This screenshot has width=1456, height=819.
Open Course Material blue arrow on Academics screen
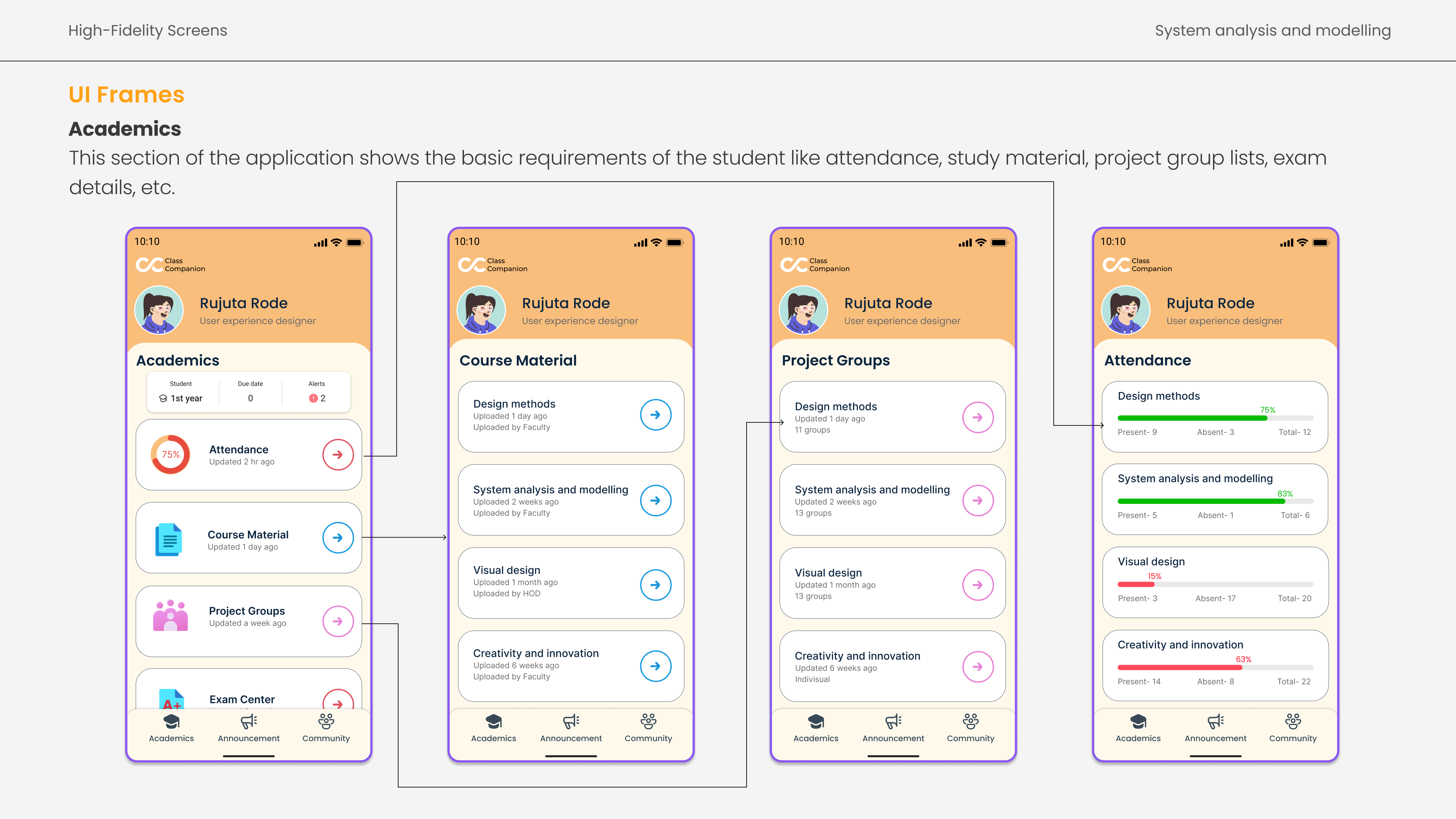(x=337, y=538)
